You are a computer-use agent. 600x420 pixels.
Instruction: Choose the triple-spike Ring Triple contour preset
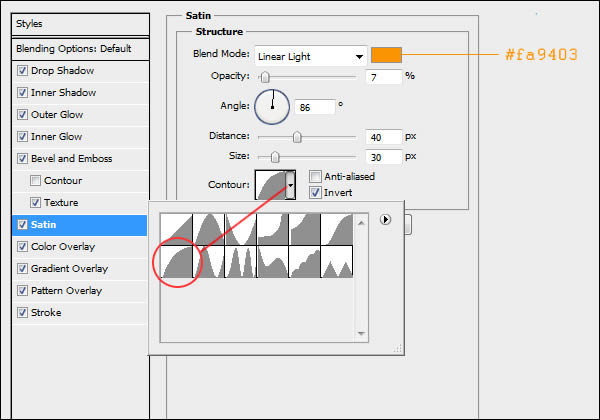(x=241, y=263)
